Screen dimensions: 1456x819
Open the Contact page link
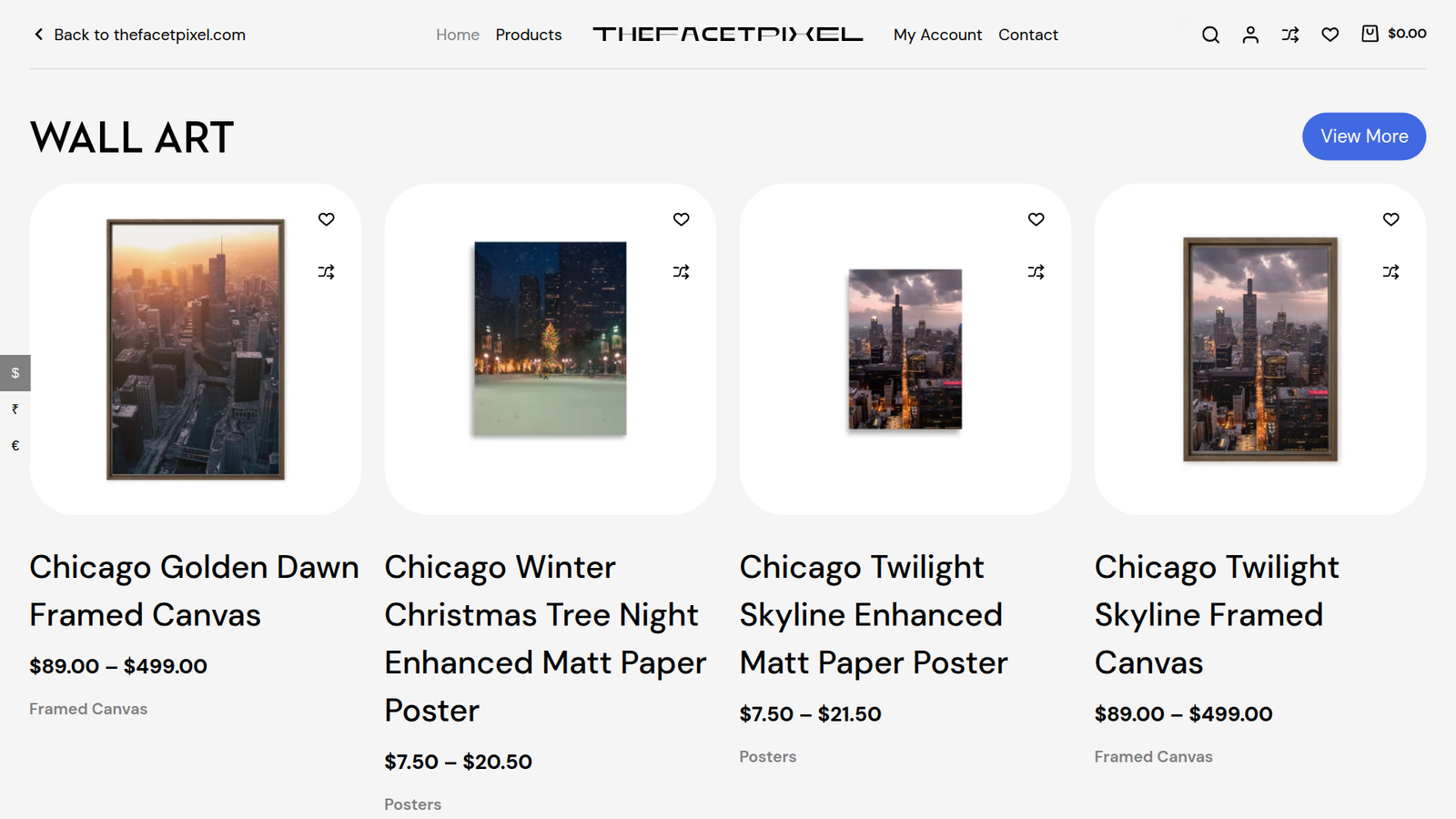click(x=1028, y=35)
